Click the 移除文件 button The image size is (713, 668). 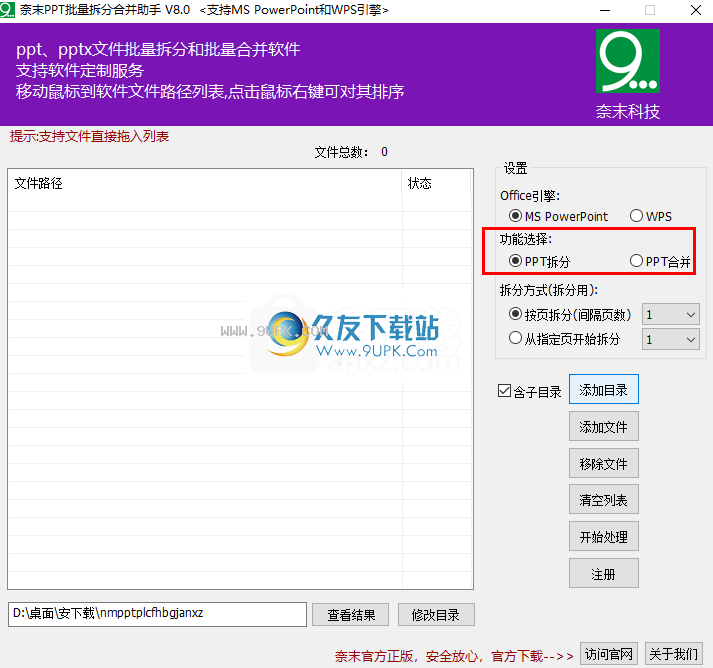point(604,463)
